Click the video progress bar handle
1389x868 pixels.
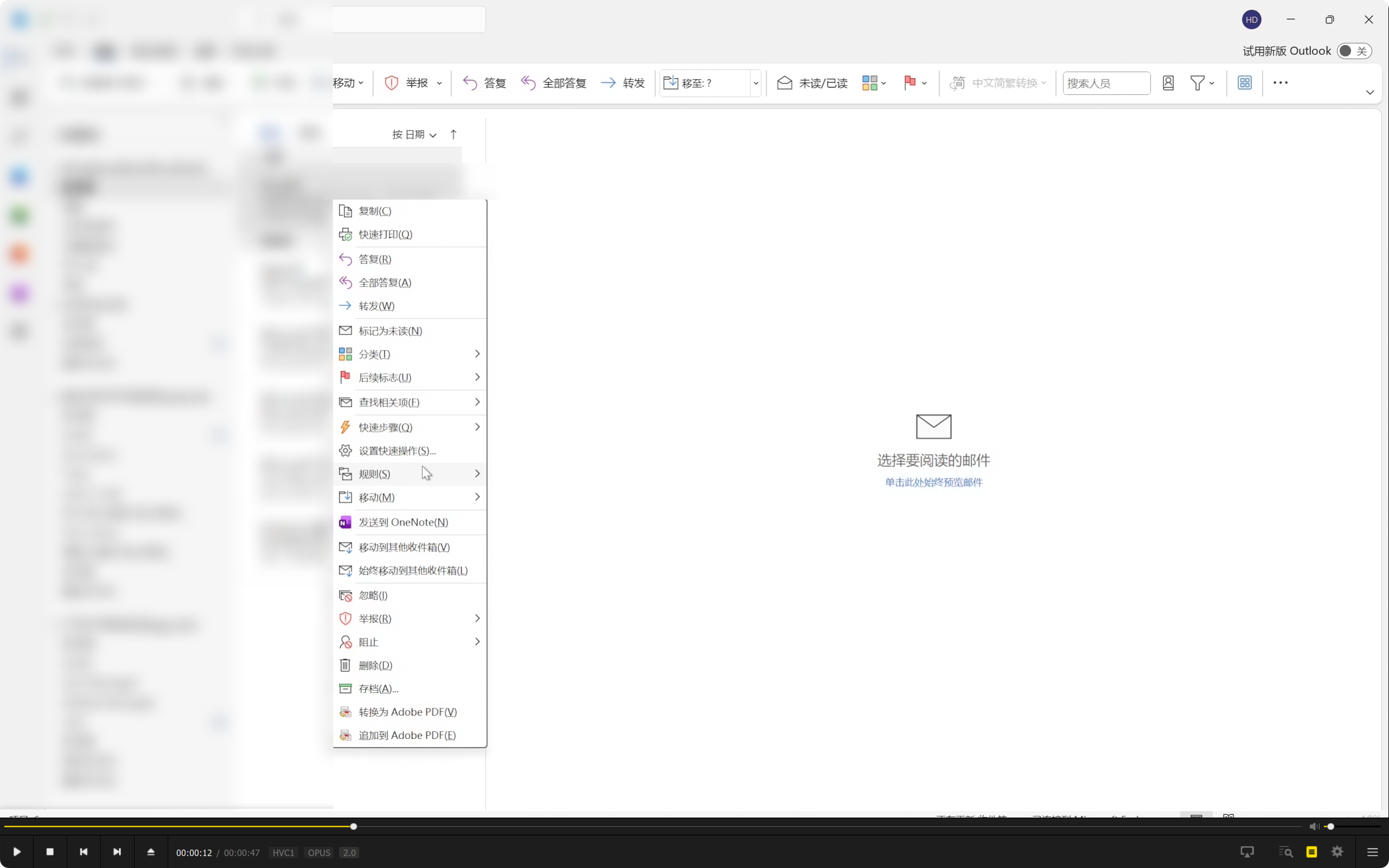[x=354, y=827]
